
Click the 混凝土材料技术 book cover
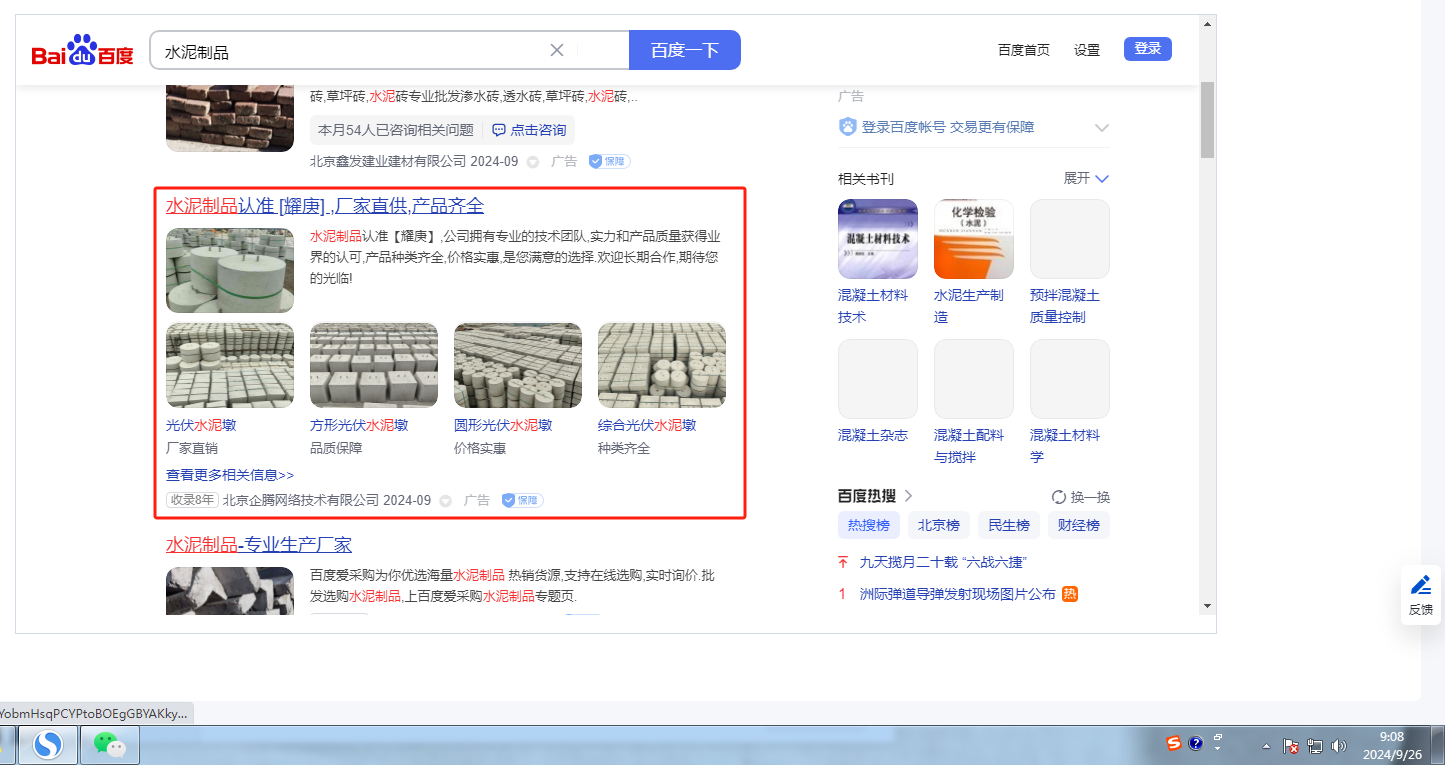tap(878, 239)
